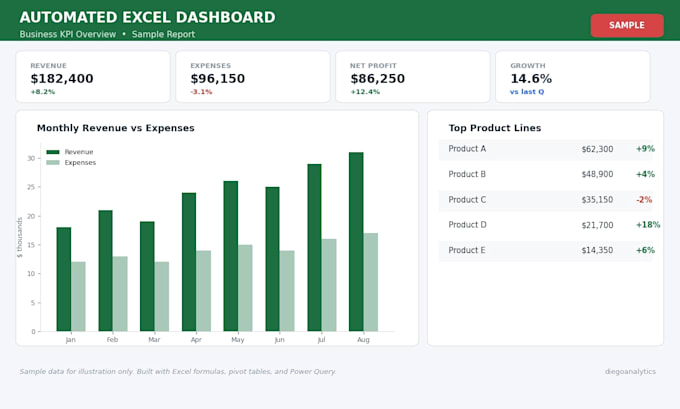Click the diegoanalytics footer credit
Viewport: 680px width, 409px height.
(x=630, y=372)
